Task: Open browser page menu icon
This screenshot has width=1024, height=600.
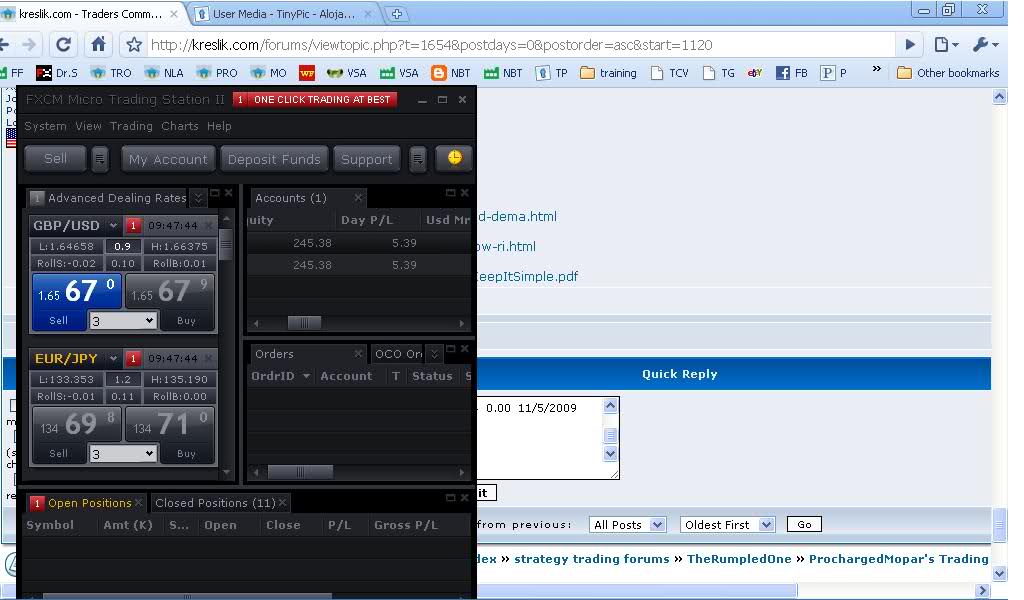Action: (946, 44)
